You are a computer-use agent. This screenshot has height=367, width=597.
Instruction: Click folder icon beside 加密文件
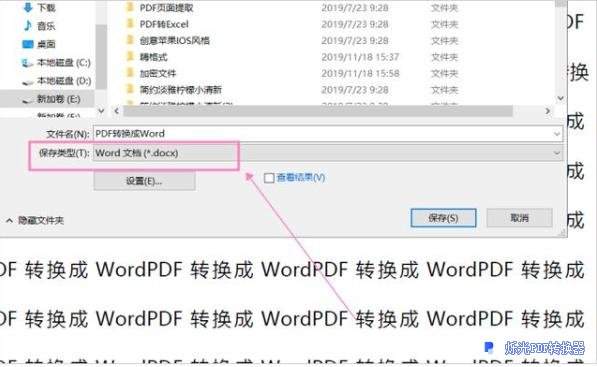coord(130,72)
